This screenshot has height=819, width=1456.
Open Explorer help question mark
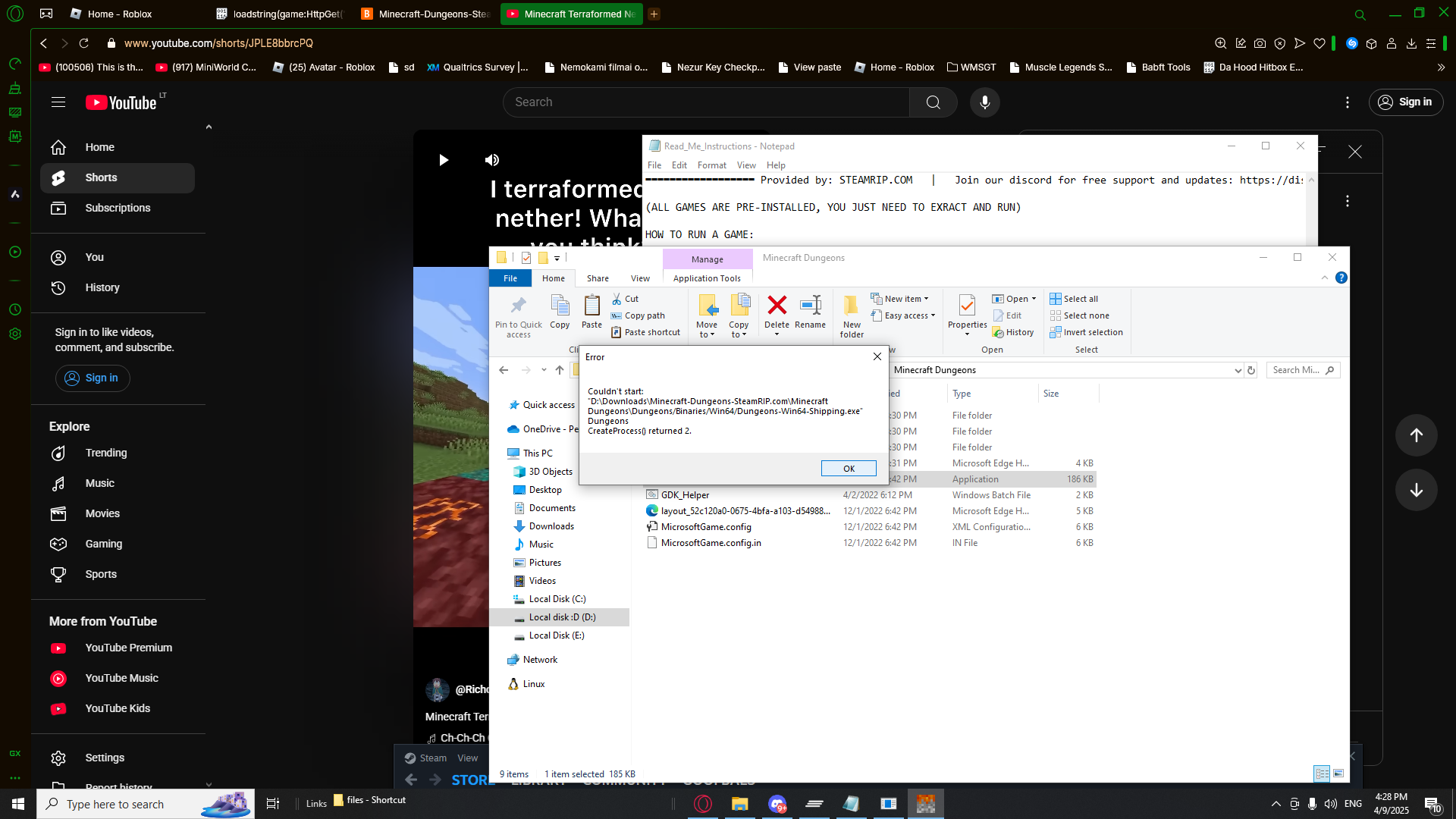[1341, 278]
